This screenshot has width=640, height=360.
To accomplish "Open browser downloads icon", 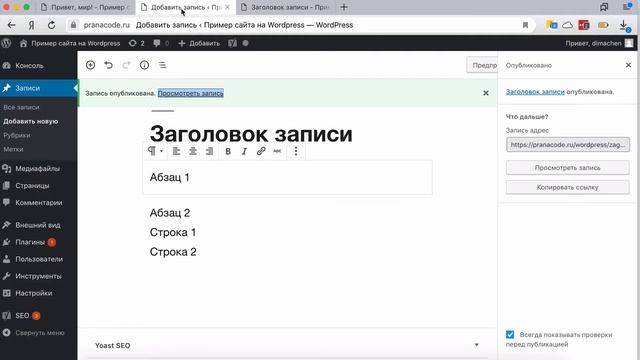I will tap(624, 26).
